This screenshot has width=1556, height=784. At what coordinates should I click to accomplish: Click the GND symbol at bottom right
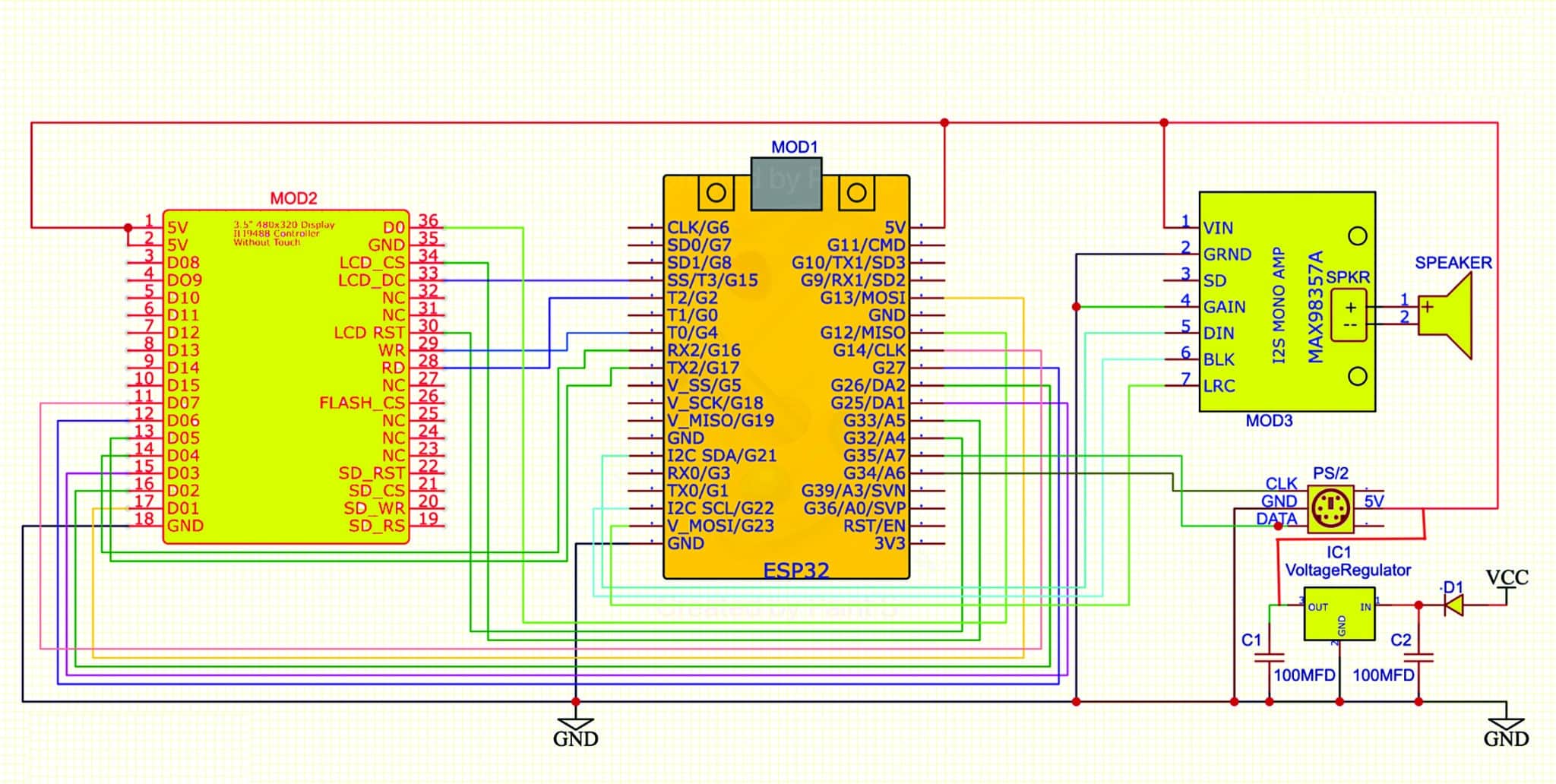click(1505, 728)
